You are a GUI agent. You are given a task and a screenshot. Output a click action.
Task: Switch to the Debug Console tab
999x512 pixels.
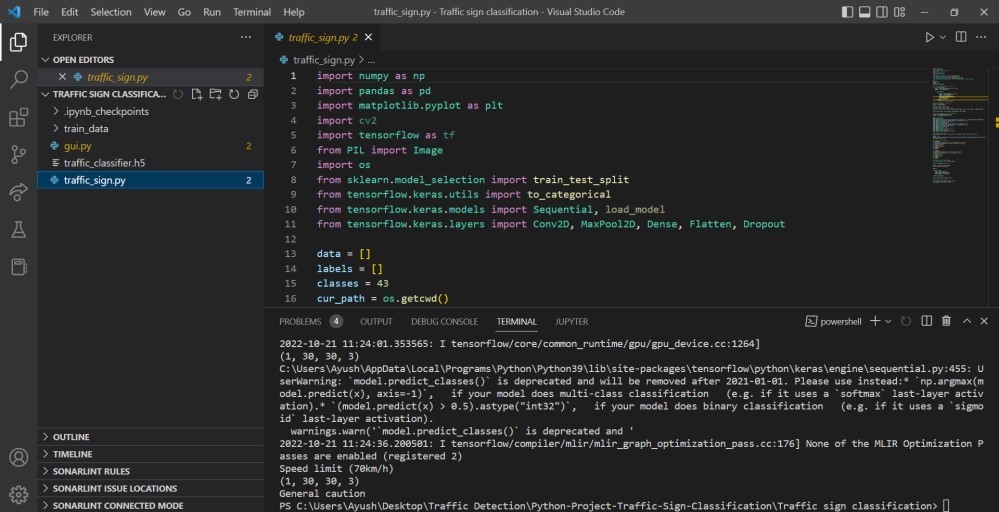pyautogui.click(x=444, y=322)
